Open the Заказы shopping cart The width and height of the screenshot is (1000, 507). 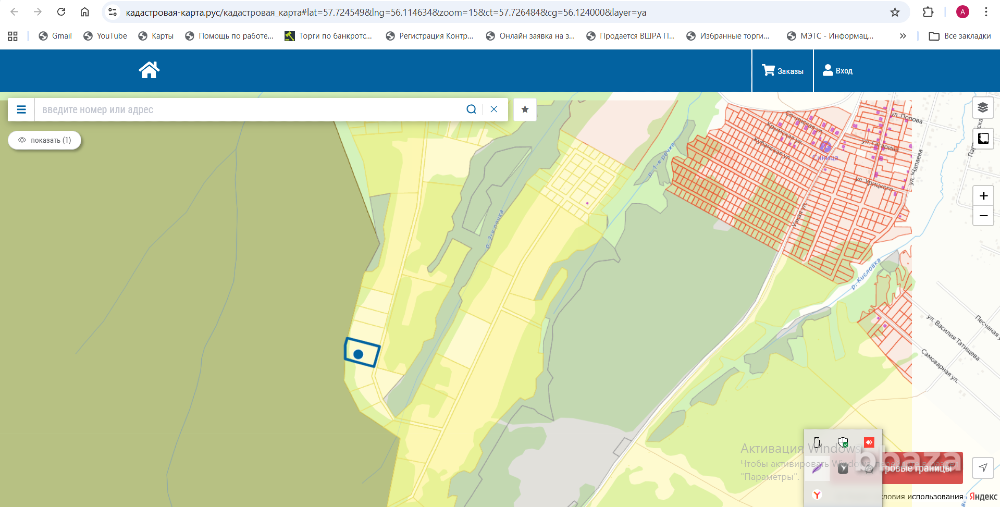pyautogui.click(x=782, y=71)
